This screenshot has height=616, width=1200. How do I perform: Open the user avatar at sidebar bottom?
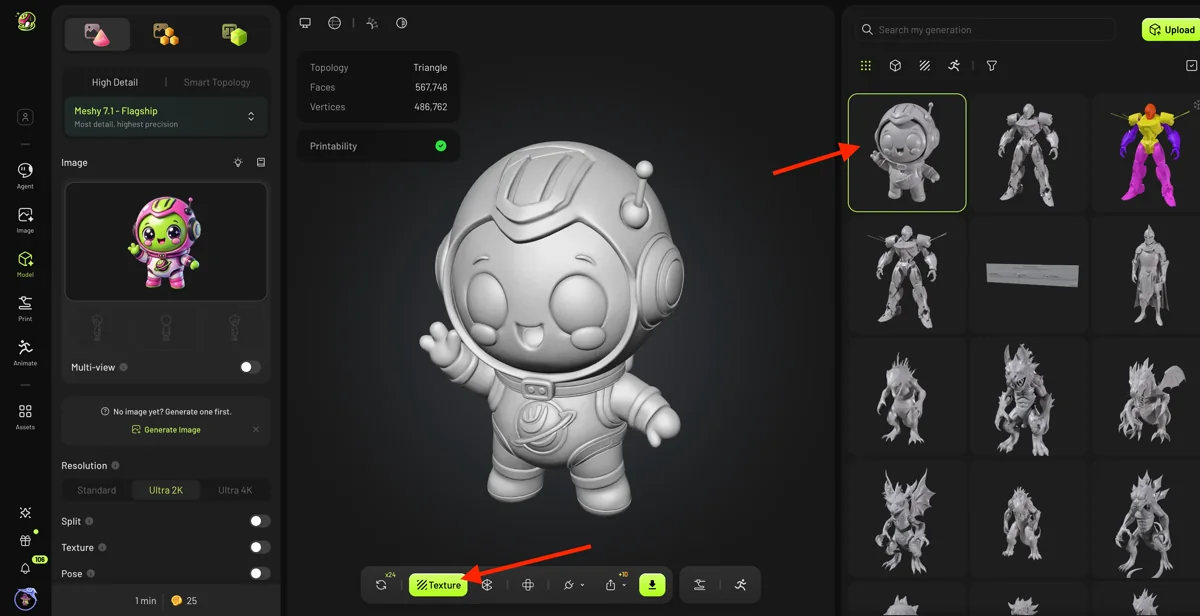click(25, 599)
